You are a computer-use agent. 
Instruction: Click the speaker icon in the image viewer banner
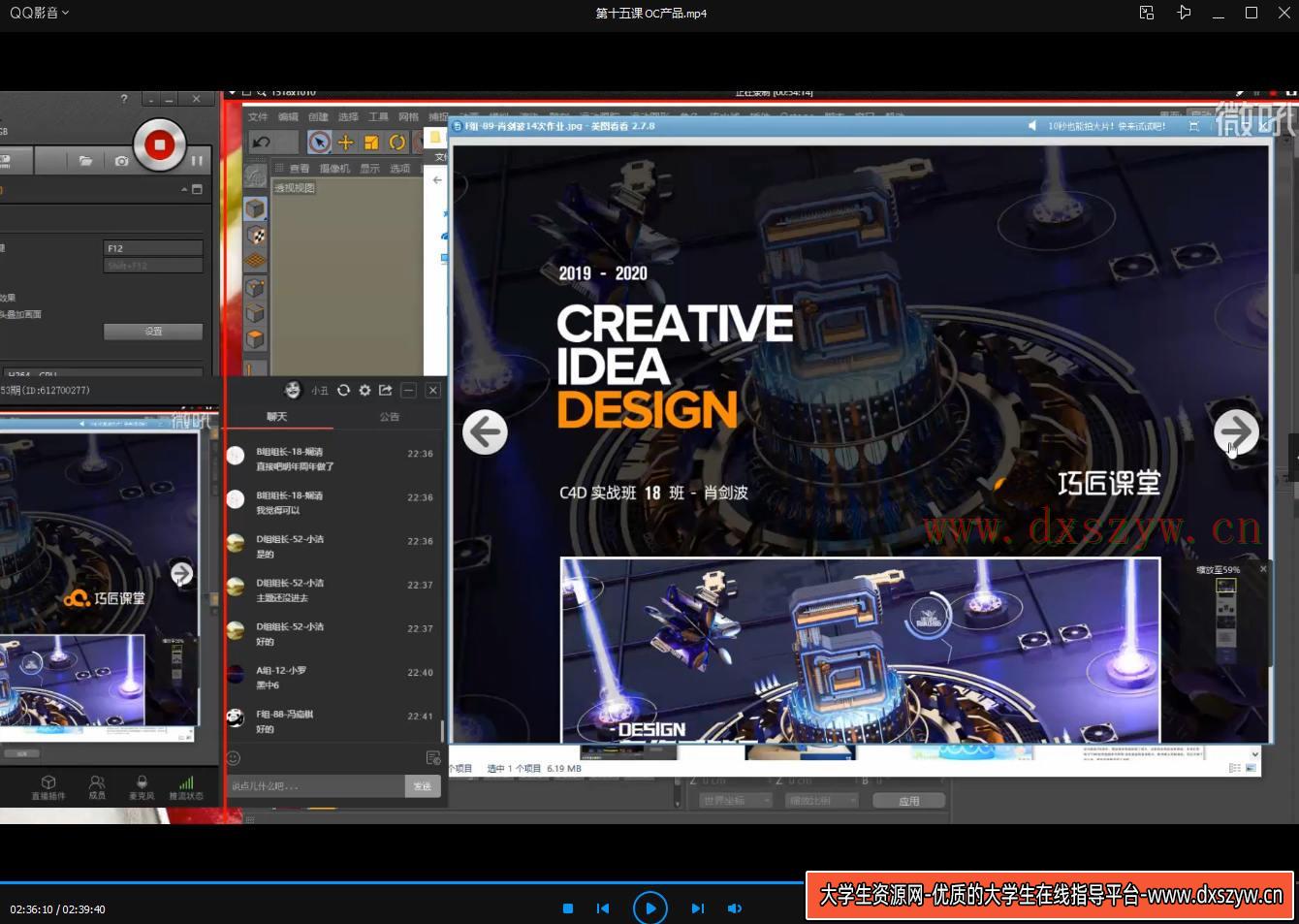(x=1032, y=126)
